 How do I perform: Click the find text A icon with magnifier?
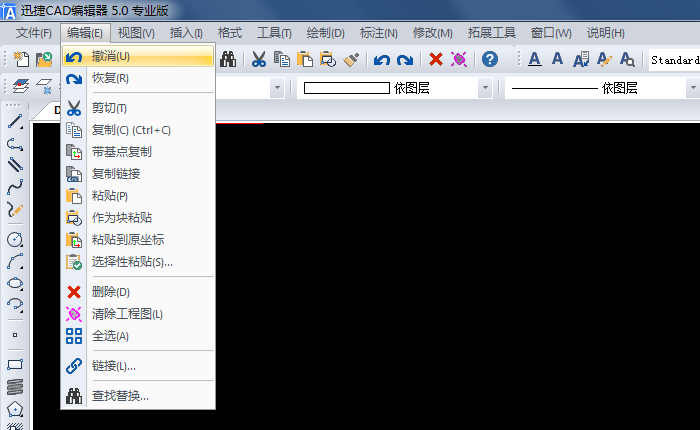[x=627, y=59]
